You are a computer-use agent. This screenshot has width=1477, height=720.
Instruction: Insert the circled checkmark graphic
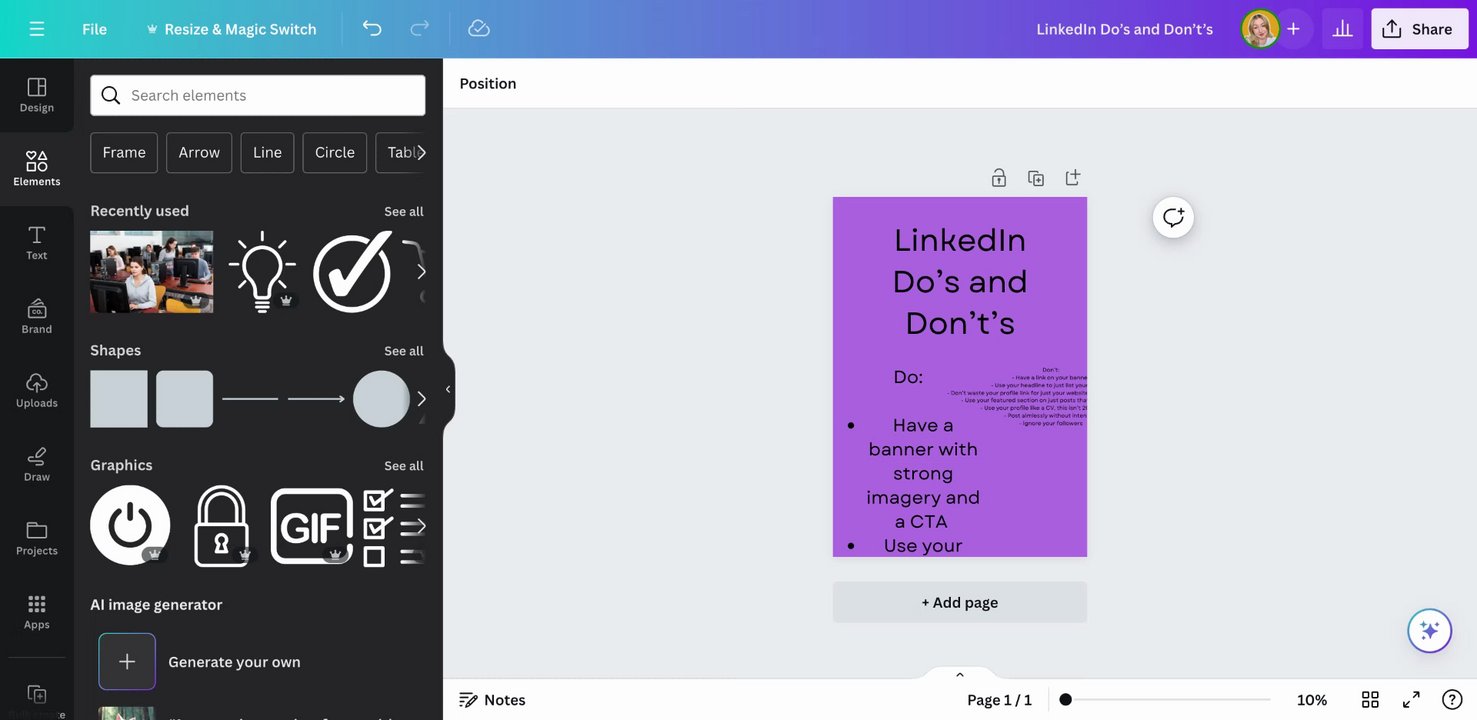[352, 272]
